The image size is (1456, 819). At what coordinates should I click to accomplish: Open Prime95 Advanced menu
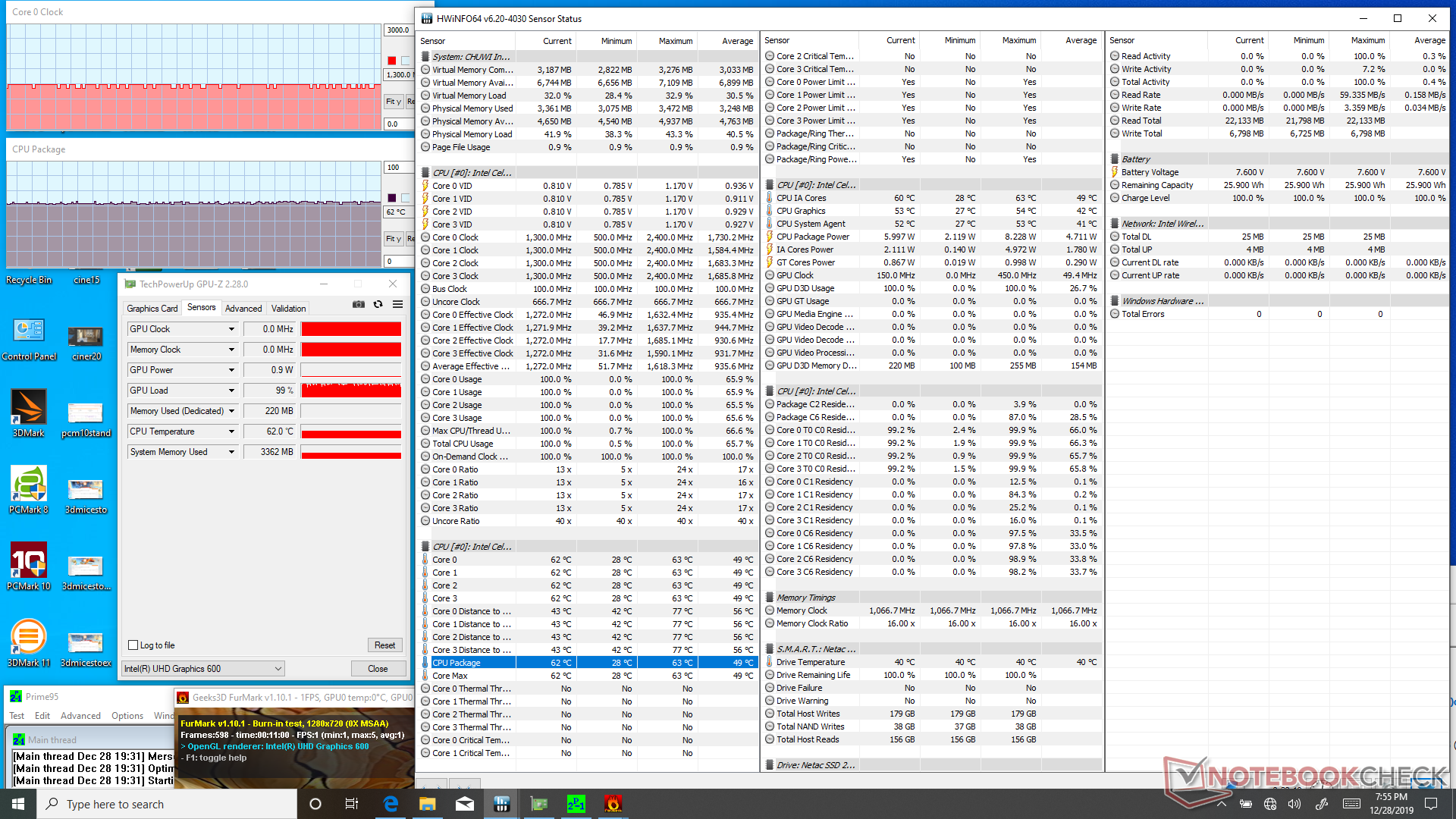(80, 716)
